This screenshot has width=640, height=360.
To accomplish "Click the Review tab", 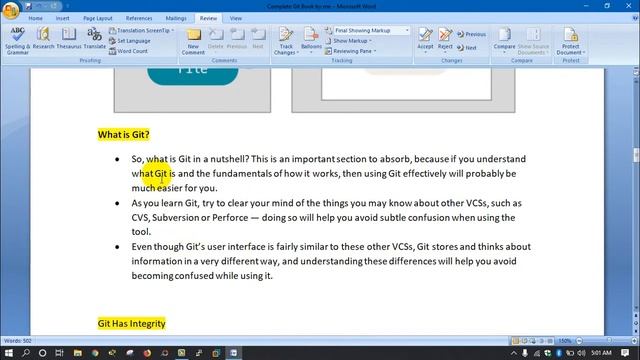I will [208, 18].
